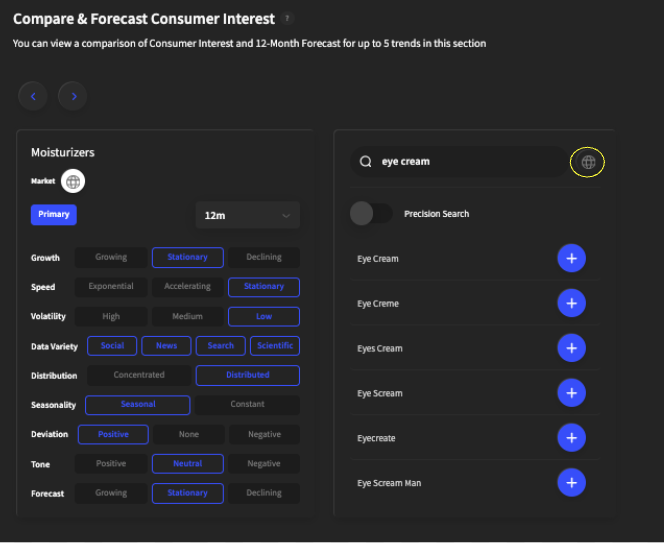Toggle the Scientific data variety chip
The height and width of the screenshot is (543, 664).
point(274,346)
